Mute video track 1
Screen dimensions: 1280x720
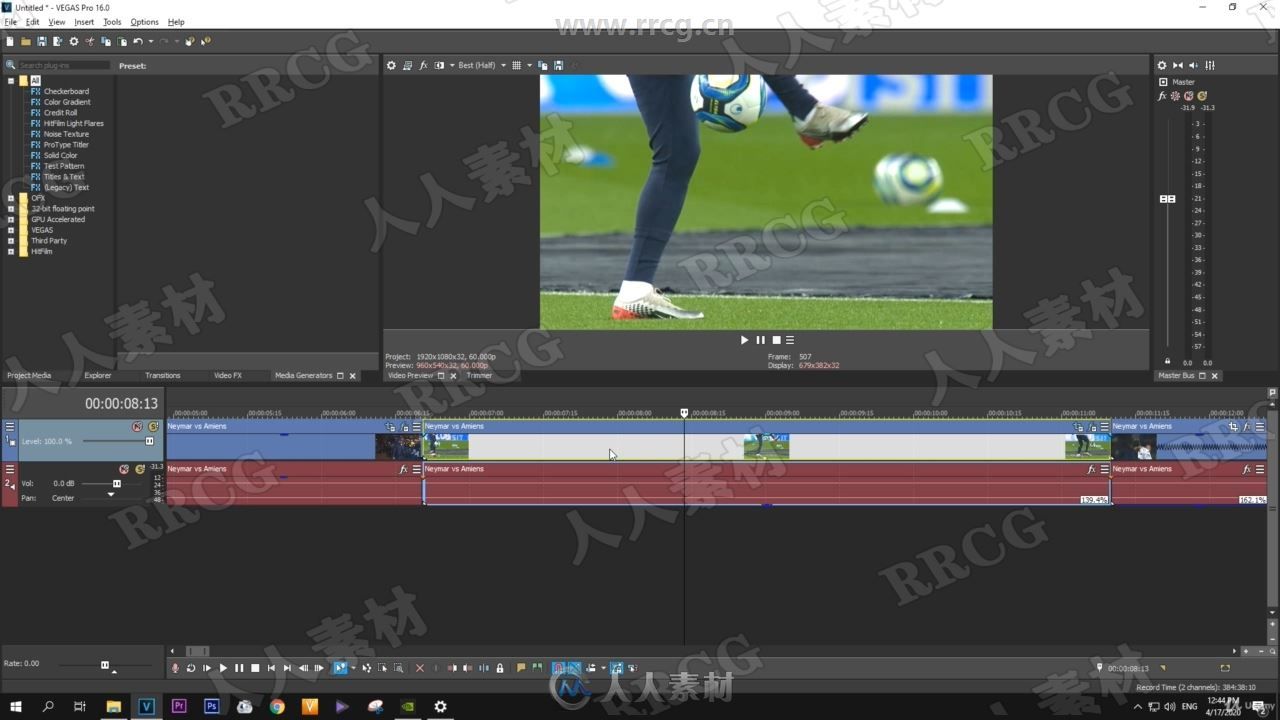coord(138,427)
